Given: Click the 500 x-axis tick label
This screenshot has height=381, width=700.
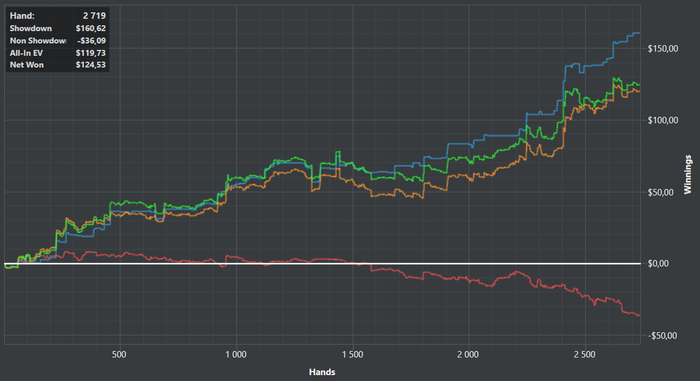Looking at the screenshot, I should tap(119, 355).
